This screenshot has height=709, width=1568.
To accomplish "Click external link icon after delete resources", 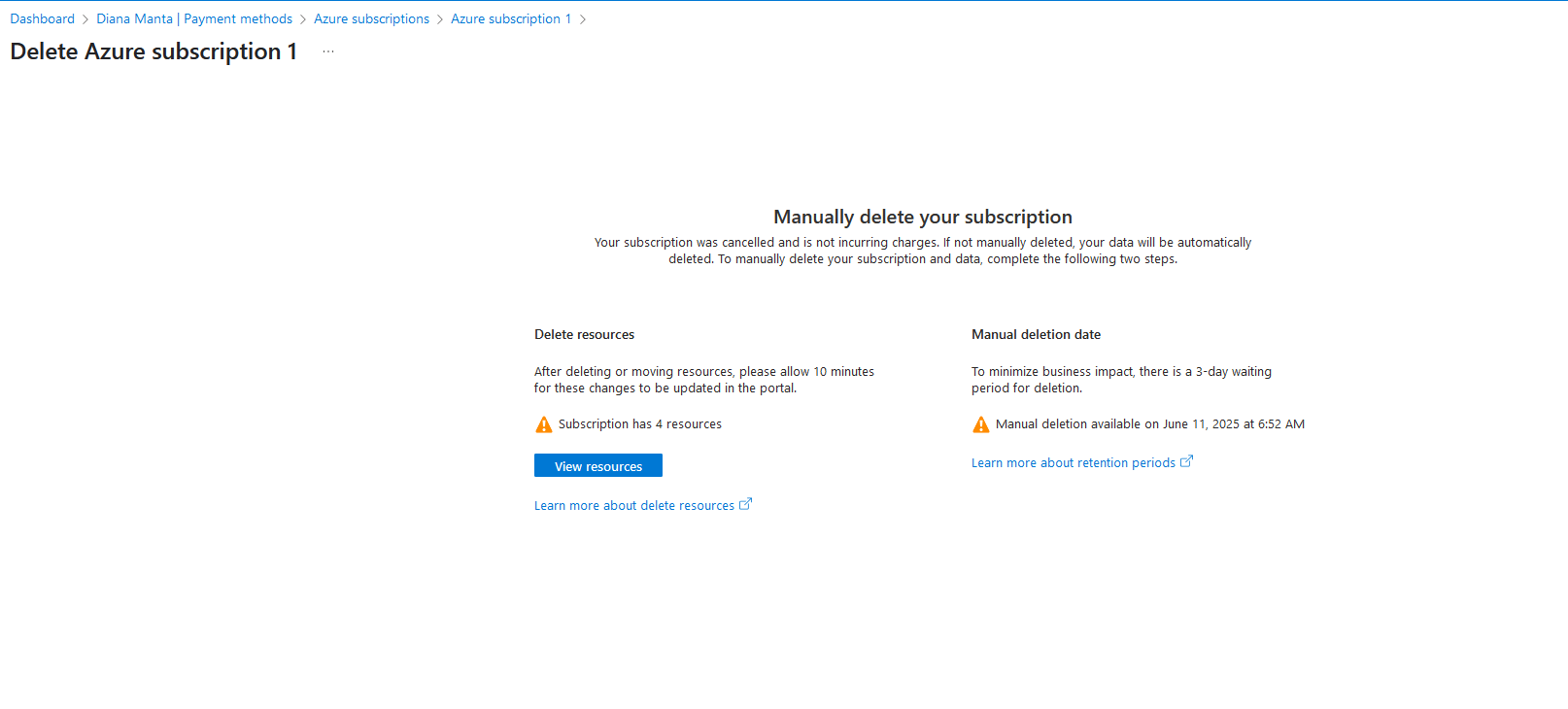I will [745, 504].
